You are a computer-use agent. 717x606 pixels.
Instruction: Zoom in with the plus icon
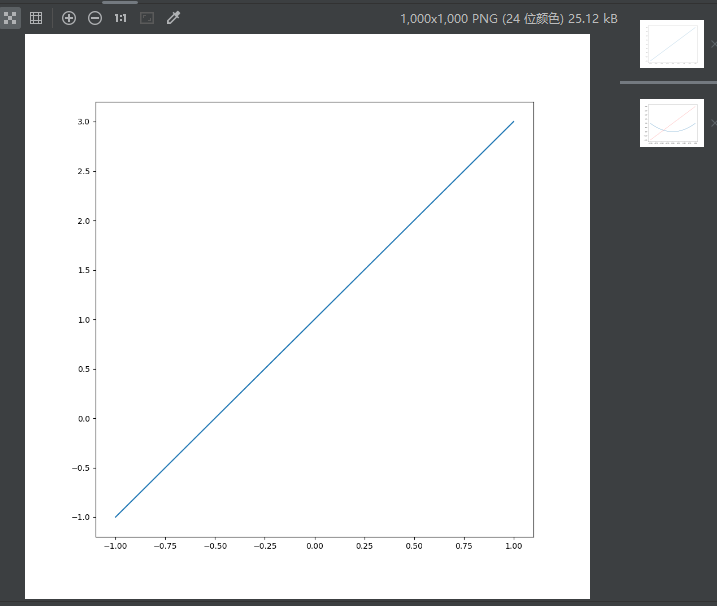pos(69,18)
